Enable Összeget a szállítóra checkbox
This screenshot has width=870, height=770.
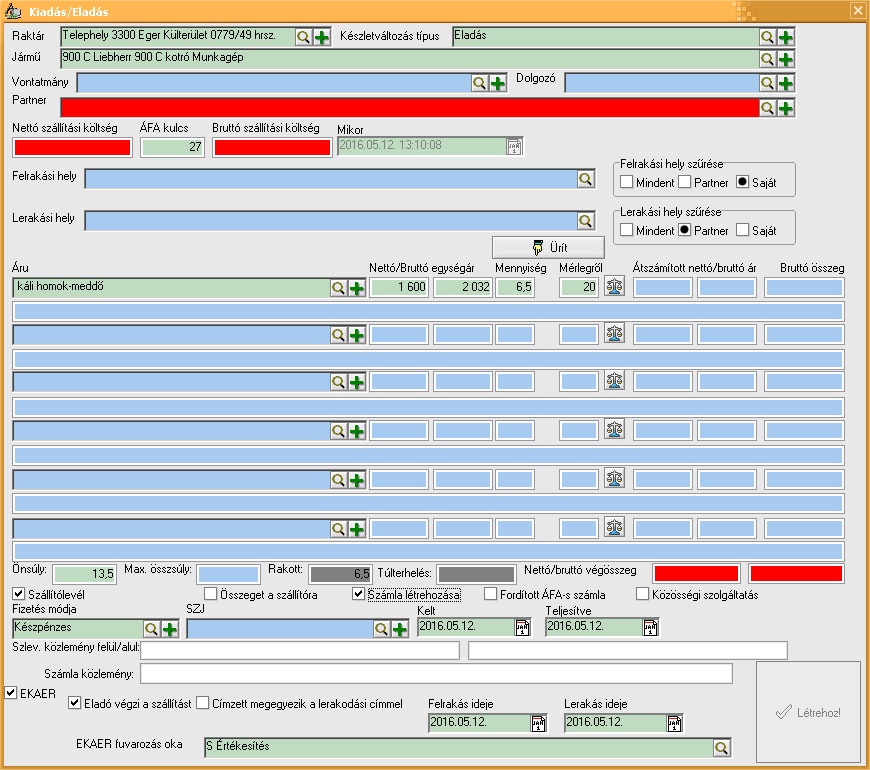coord(210,594)
